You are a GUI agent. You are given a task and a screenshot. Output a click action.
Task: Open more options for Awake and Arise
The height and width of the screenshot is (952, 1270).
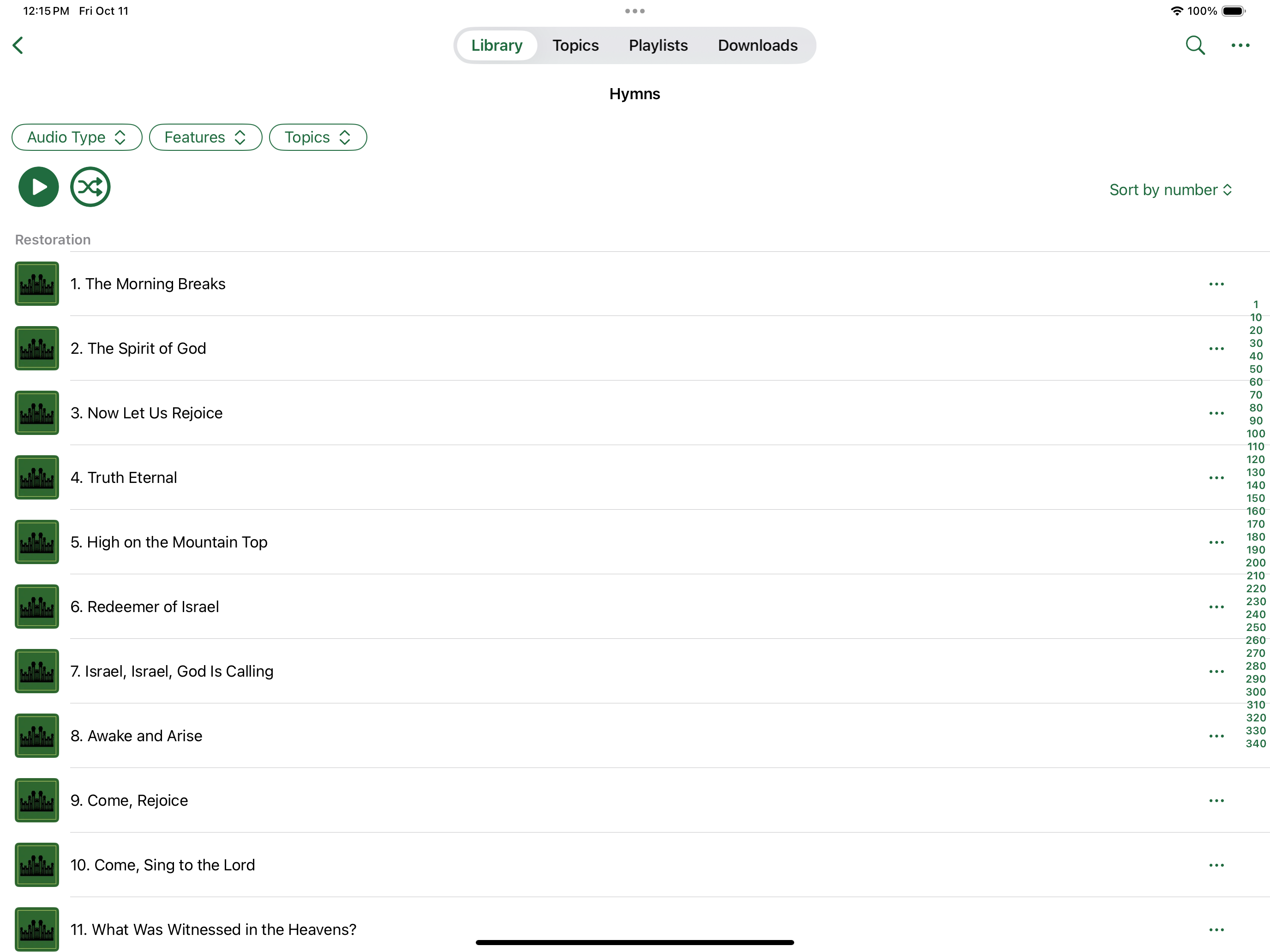click(x=1216, y=736)
